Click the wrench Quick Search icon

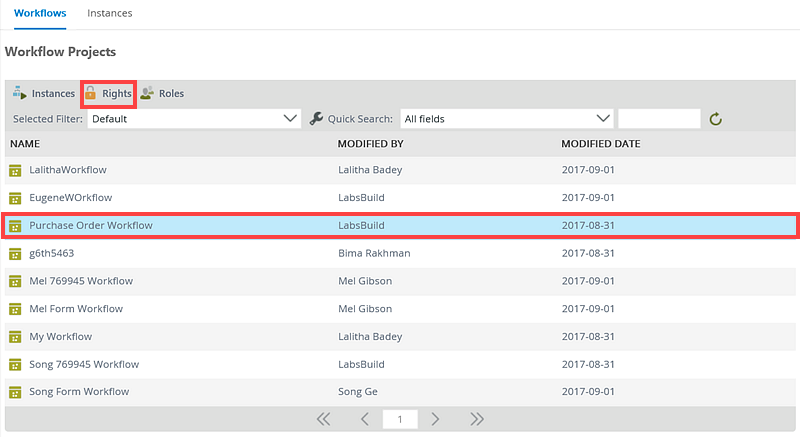317,119
